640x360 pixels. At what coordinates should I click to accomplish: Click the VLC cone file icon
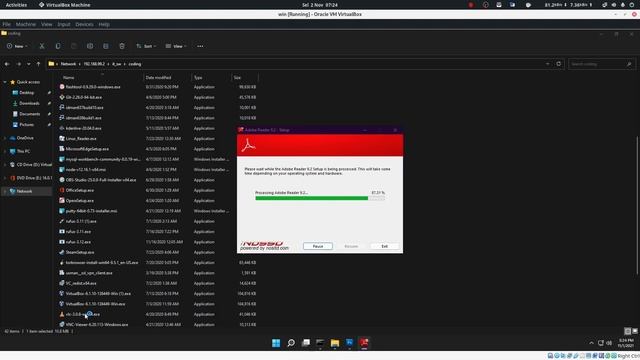[62, 314]
